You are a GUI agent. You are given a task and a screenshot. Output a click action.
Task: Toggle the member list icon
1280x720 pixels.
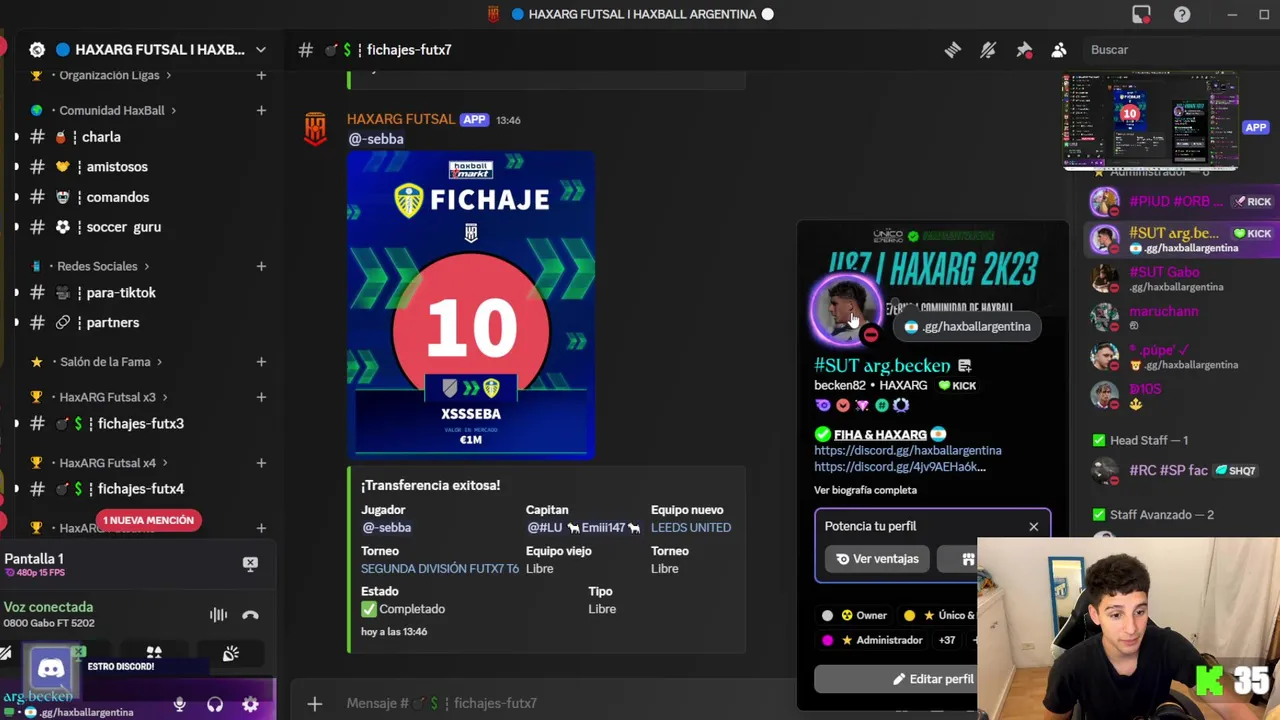[x=1059, y=50]
